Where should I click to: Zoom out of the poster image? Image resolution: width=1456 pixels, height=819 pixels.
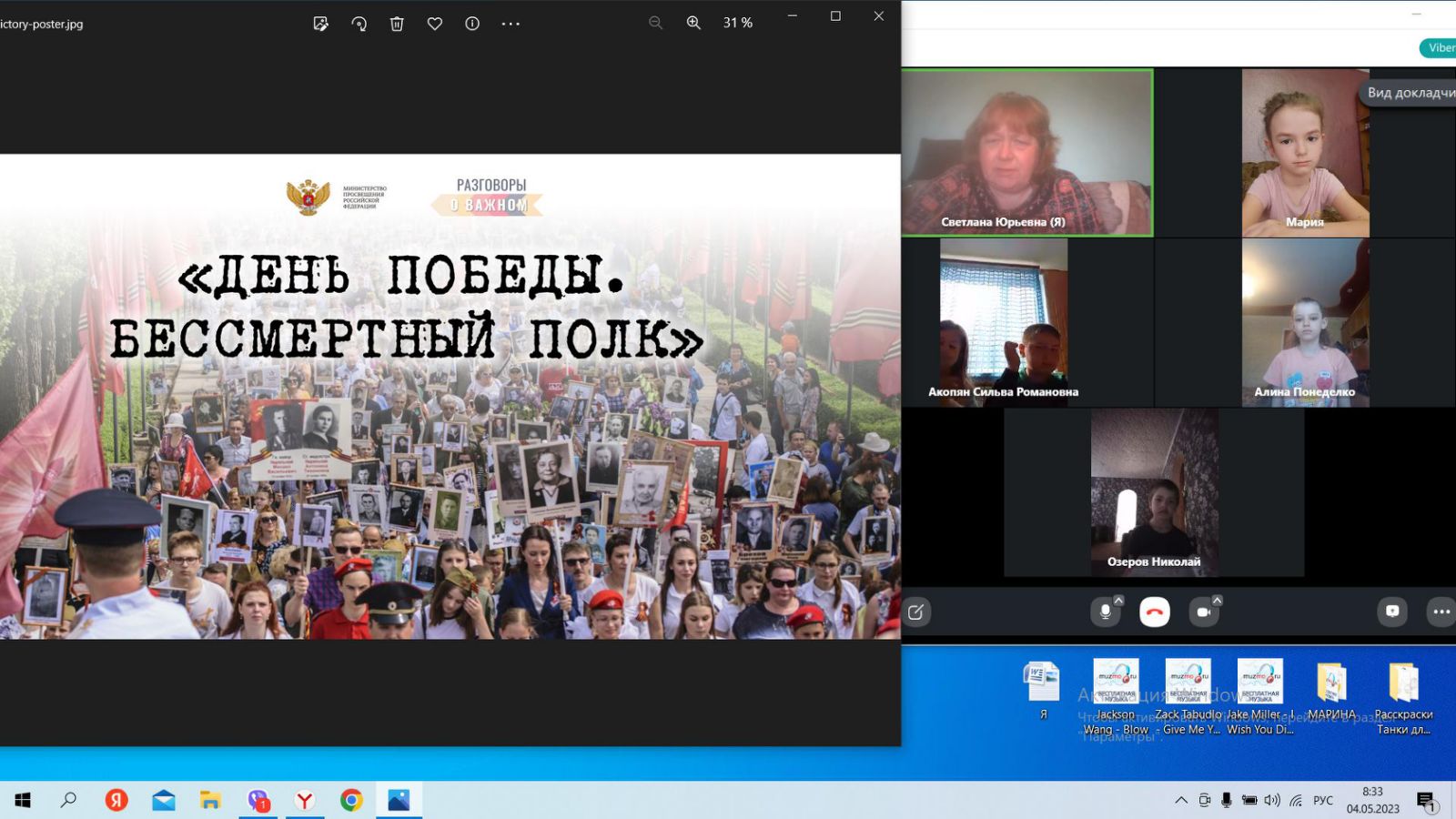point(655,23)
